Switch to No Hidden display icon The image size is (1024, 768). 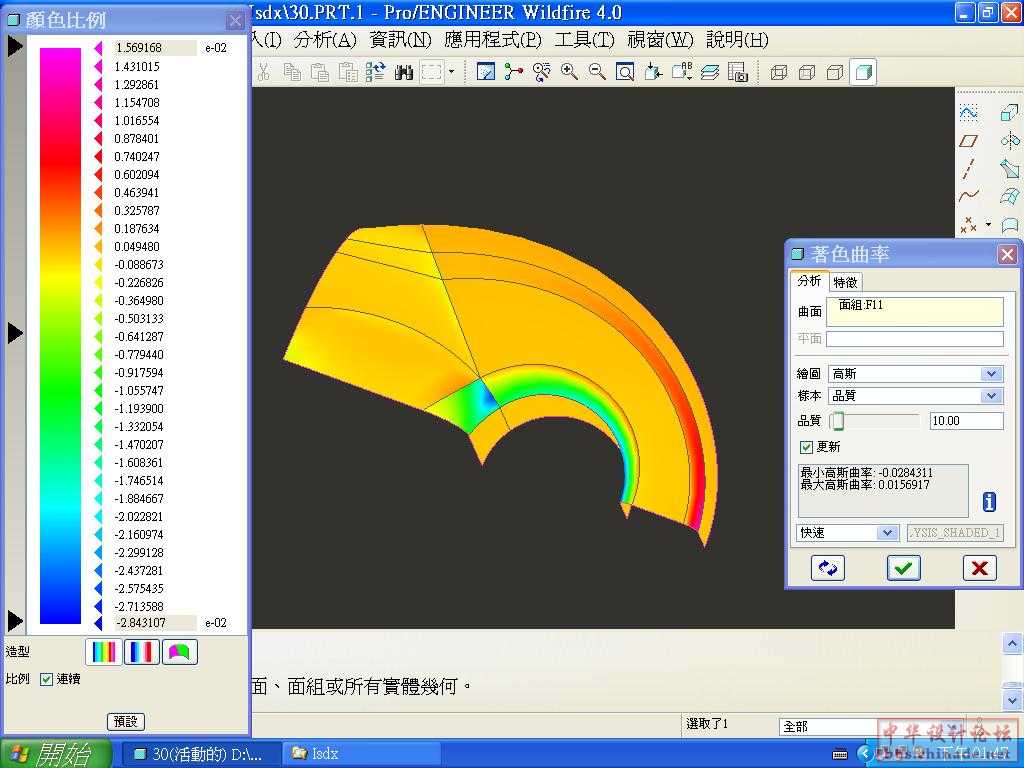click(835, 72)
